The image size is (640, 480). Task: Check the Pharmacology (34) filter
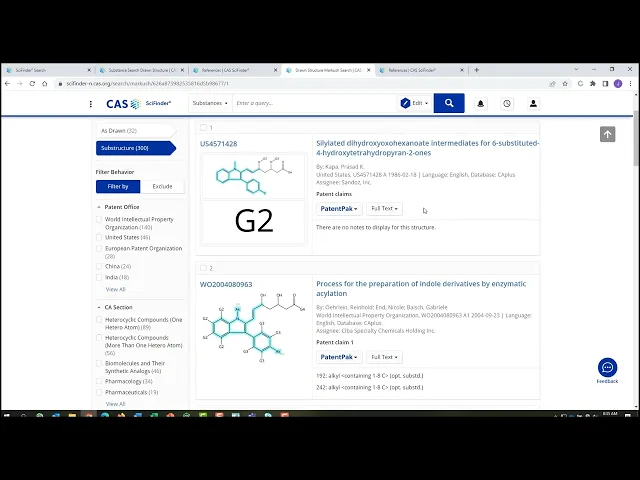pos(99,381)
